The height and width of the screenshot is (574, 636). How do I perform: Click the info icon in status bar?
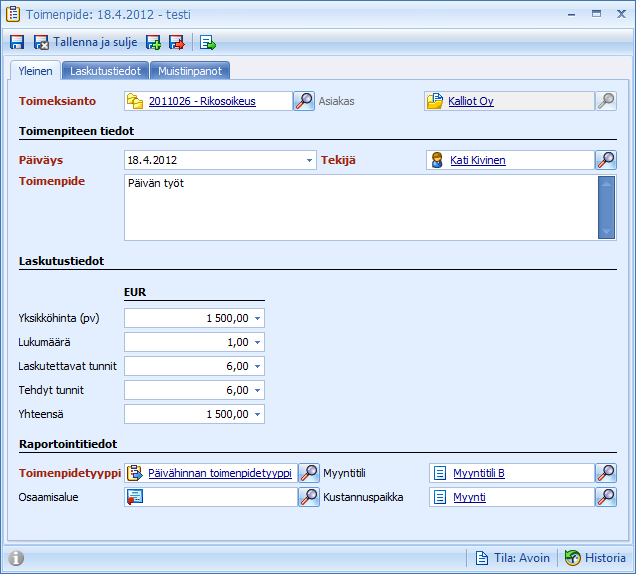(x=16, y=558)
